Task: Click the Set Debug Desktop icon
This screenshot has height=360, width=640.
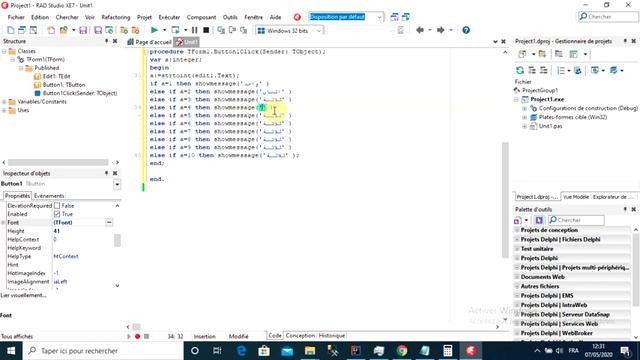Action: coord(406,17)
